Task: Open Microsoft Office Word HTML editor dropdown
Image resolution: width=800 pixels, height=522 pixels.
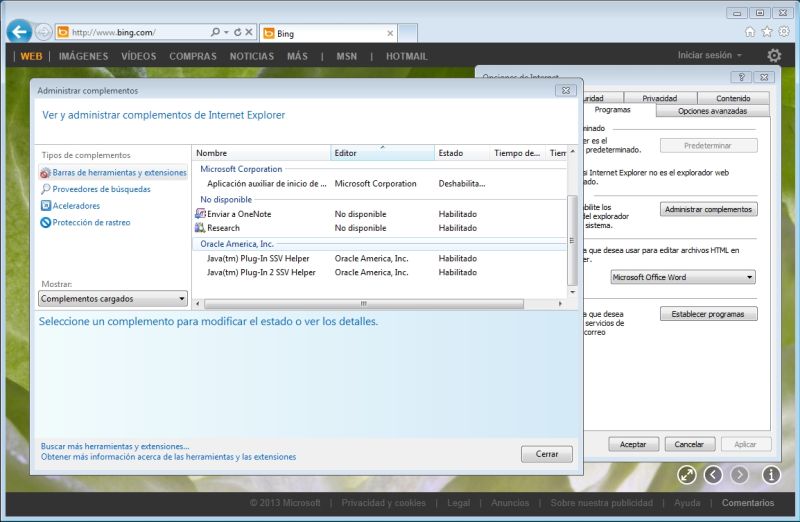Action: [x=683, y=277]
